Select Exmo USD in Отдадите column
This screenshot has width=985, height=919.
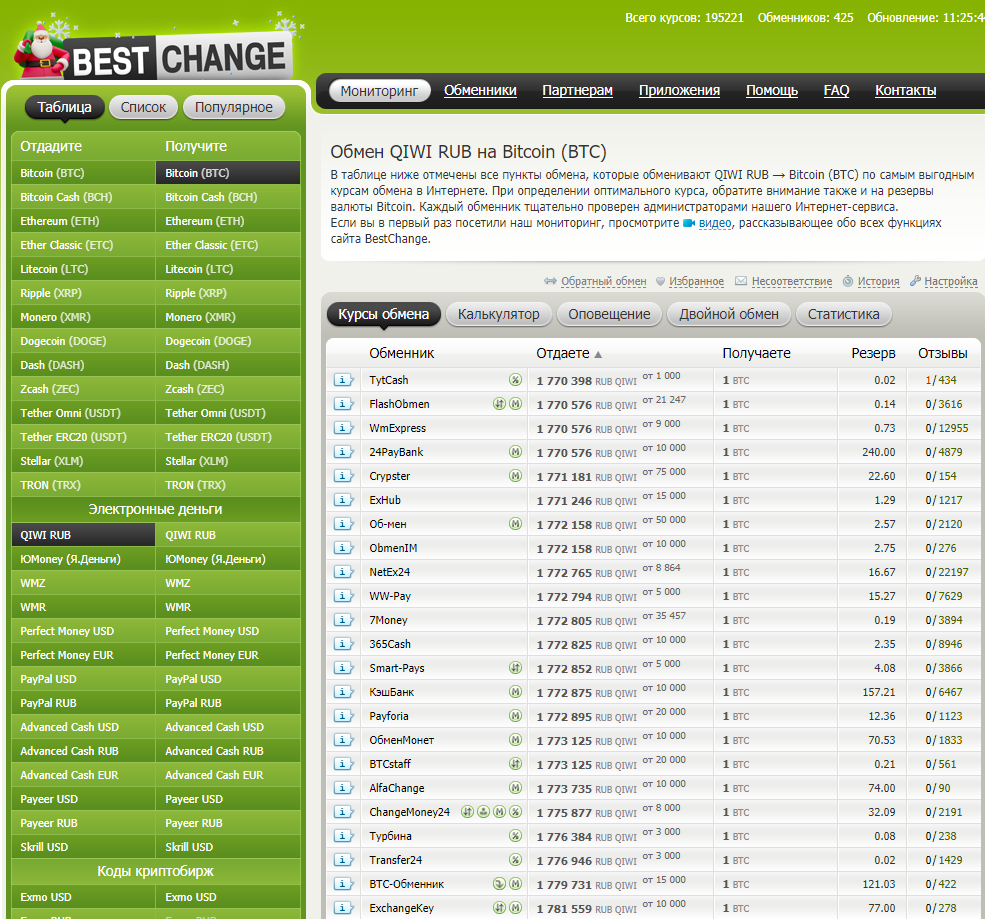[83, 897]
